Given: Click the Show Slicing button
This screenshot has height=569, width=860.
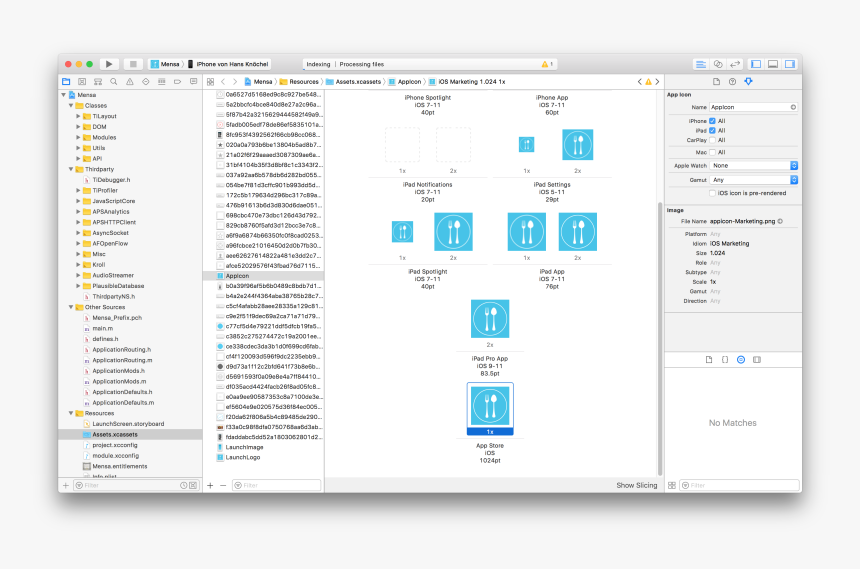Looking at the screenshot, I should (x=636, y=485).
